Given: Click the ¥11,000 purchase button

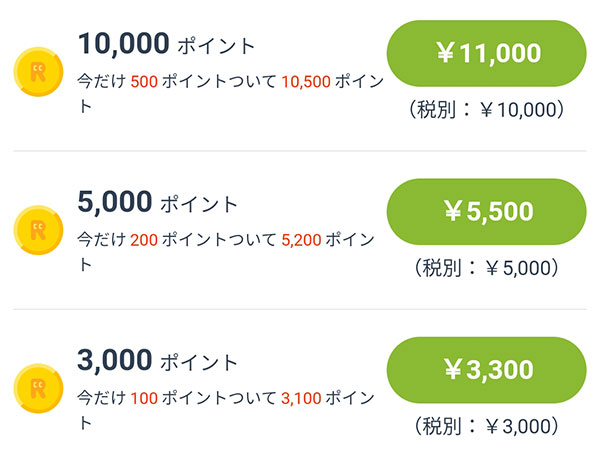Looking at the screenshot, I should (486, 53).
